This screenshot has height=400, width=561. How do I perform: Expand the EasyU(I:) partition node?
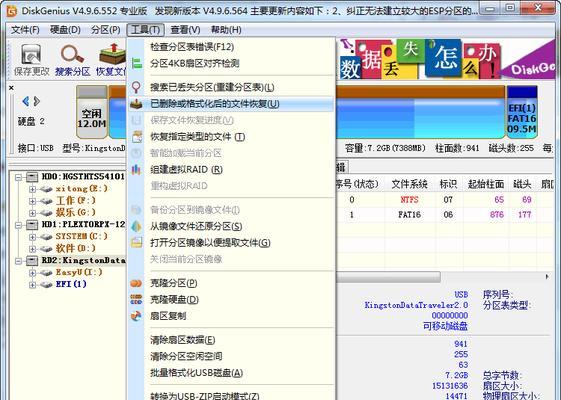pos(32,273)
